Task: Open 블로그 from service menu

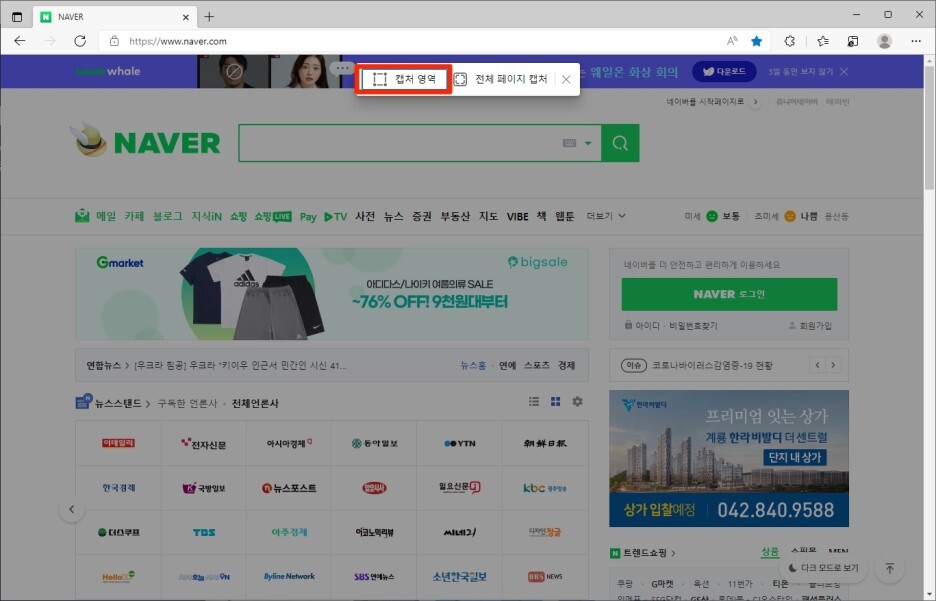Action: tap(168, 216)
